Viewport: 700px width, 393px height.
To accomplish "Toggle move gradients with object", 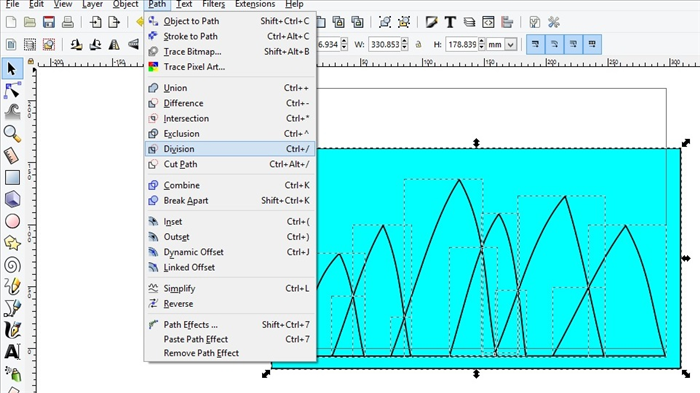I will pos(573,44).
